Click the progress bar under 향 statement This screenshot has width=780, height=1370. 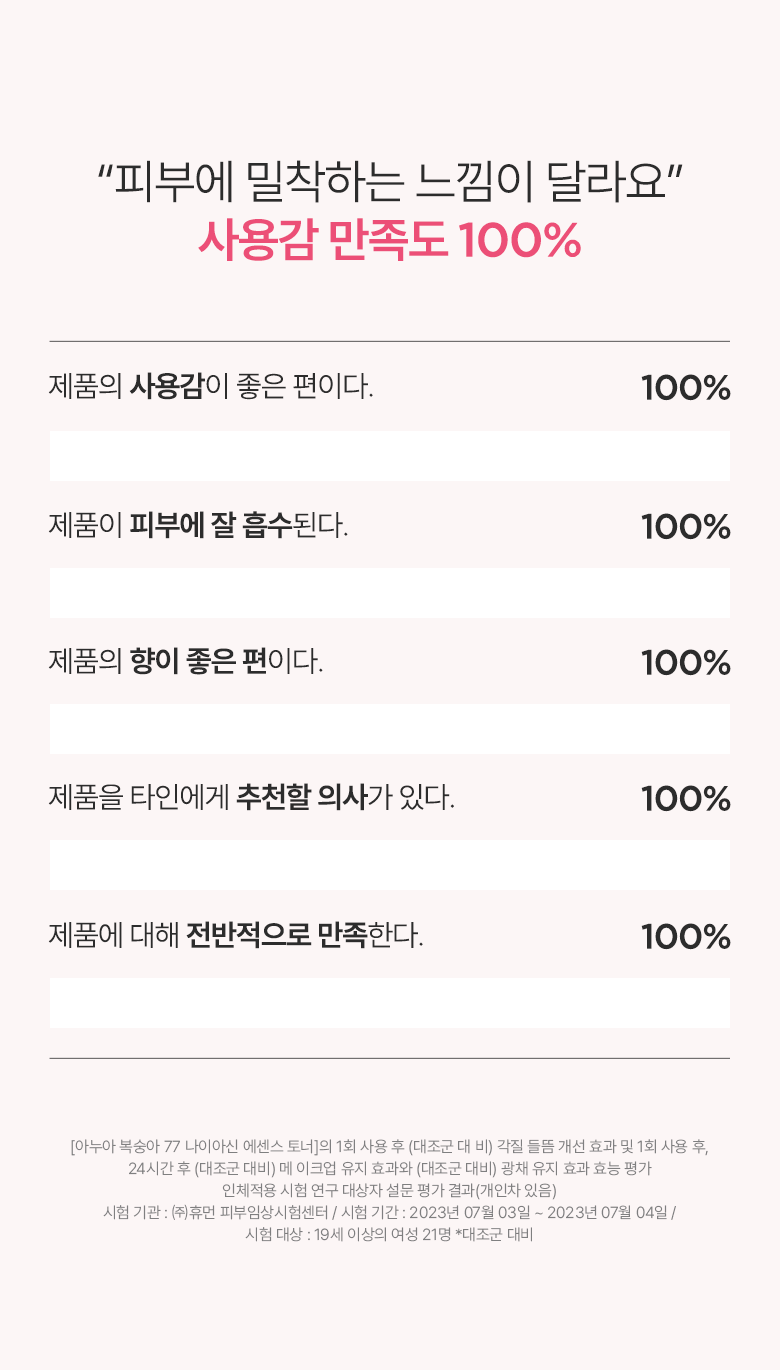click(x=390, y=729)
